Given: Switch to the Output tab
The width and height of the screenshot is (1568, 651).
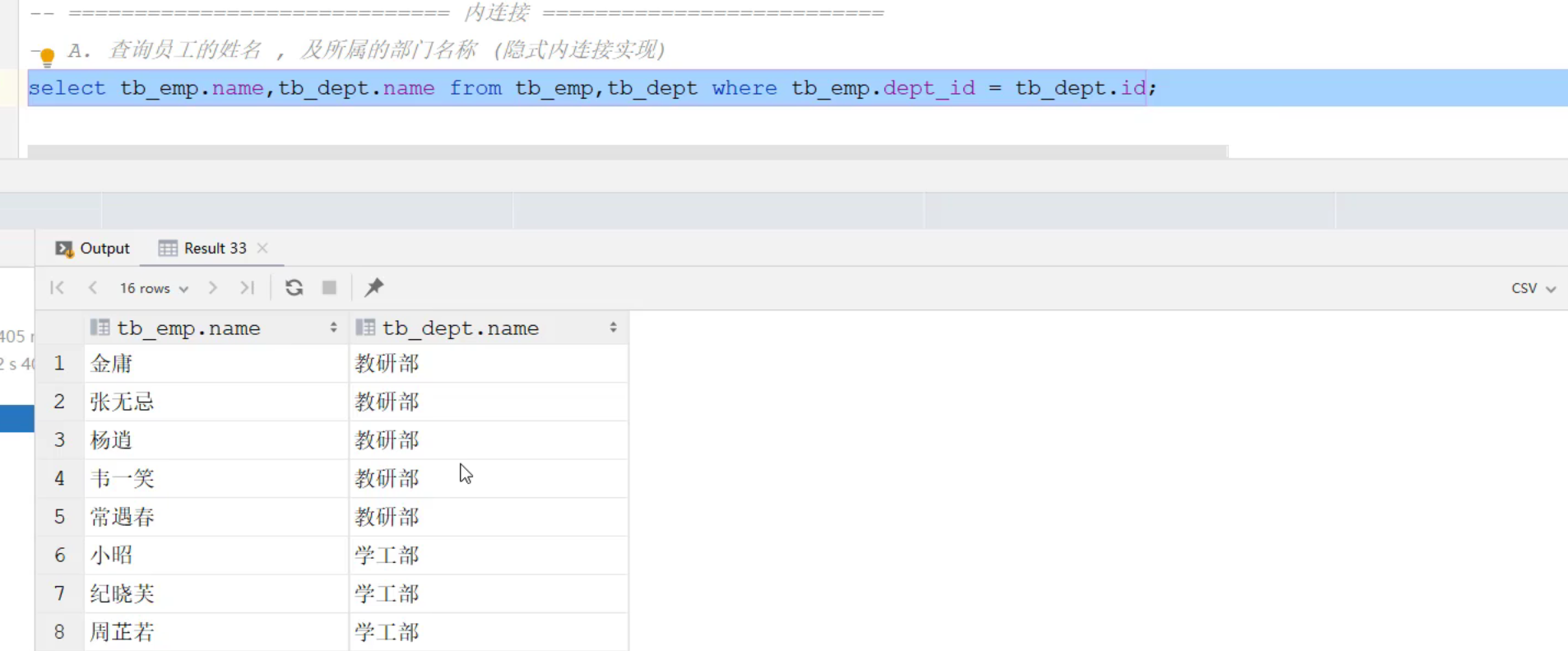Looking at the screenshot, I should click(92, 249).
